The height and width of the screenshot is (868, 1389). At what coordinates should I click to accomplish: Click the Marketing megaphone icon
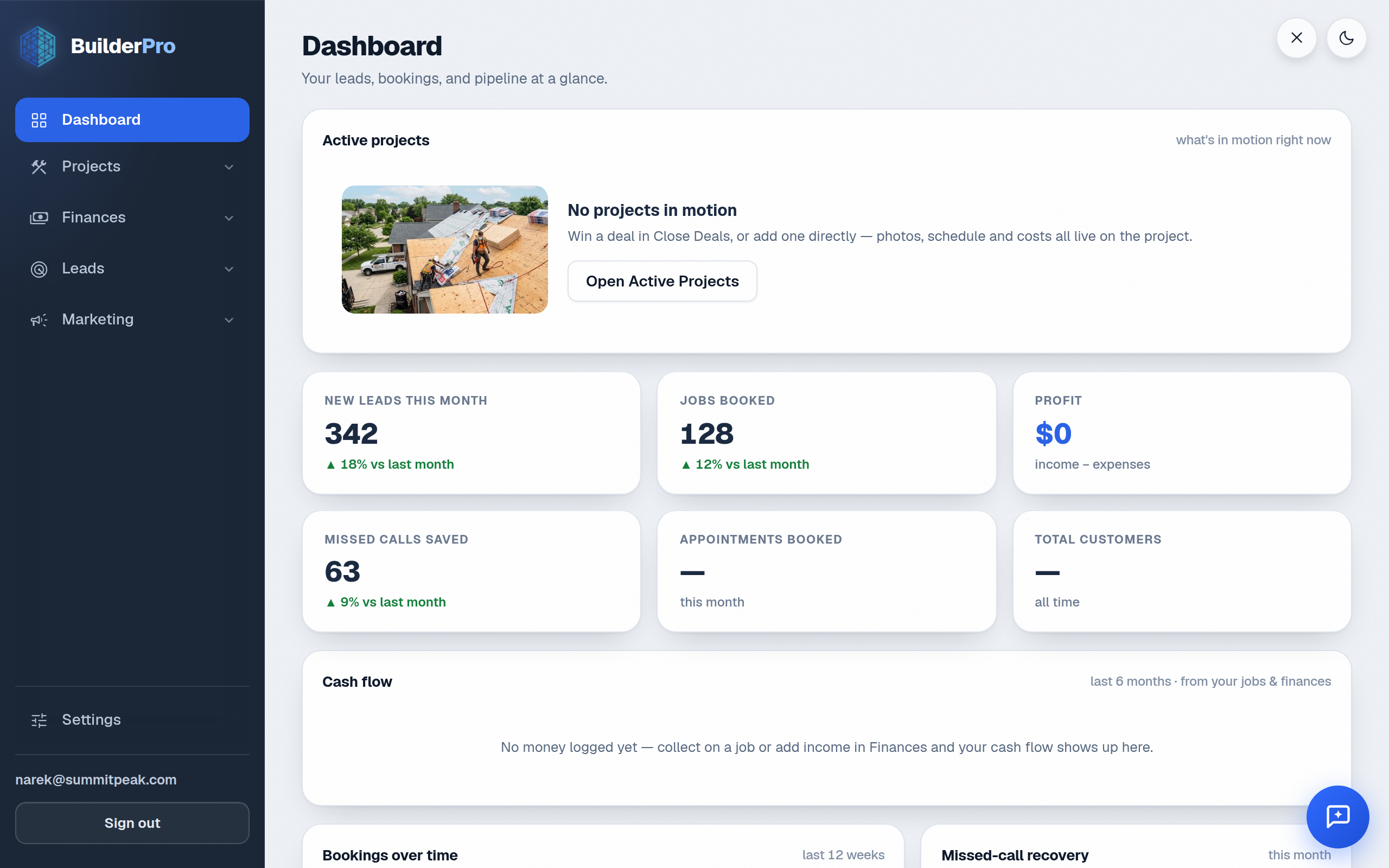click(x=39, y=320)
